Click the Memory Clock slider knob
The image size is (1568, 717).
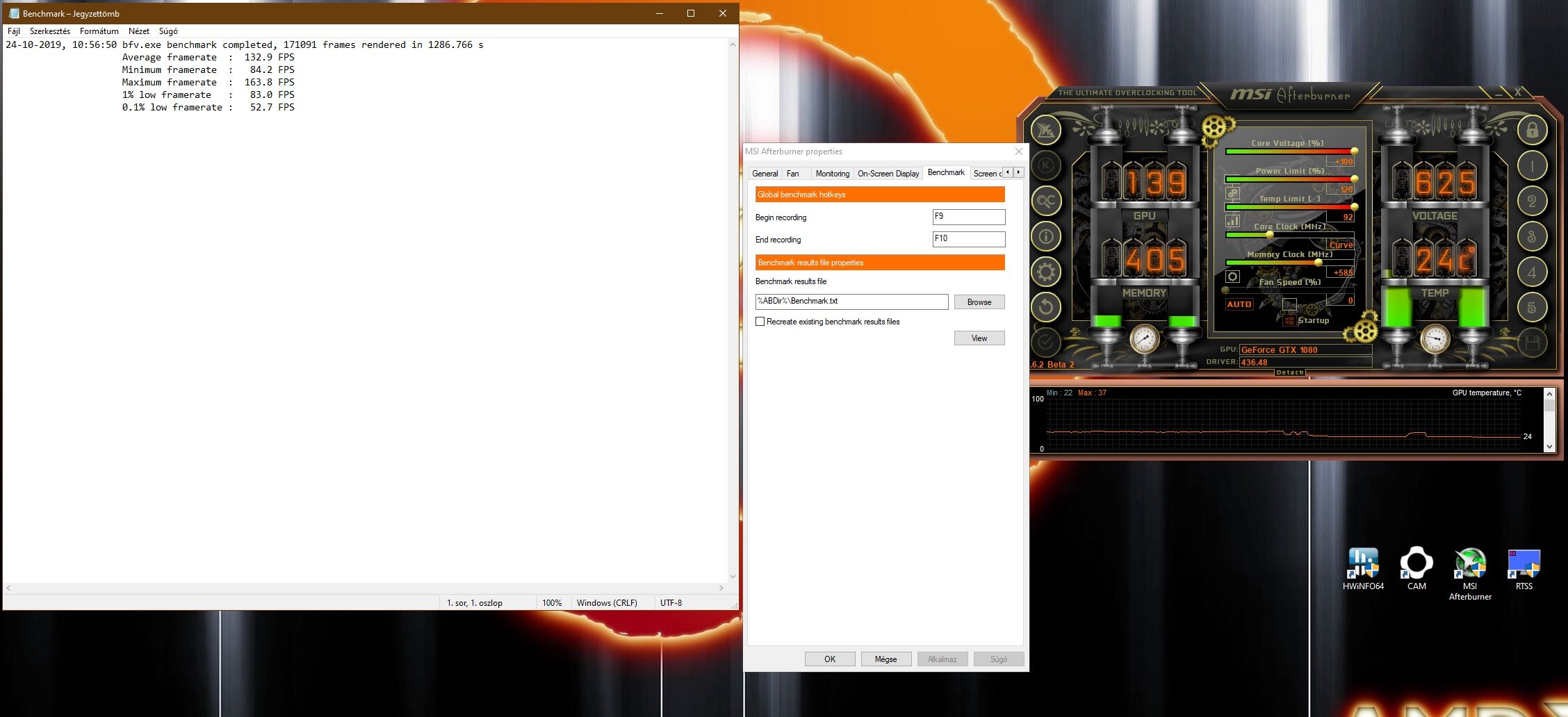(1318, 262)
